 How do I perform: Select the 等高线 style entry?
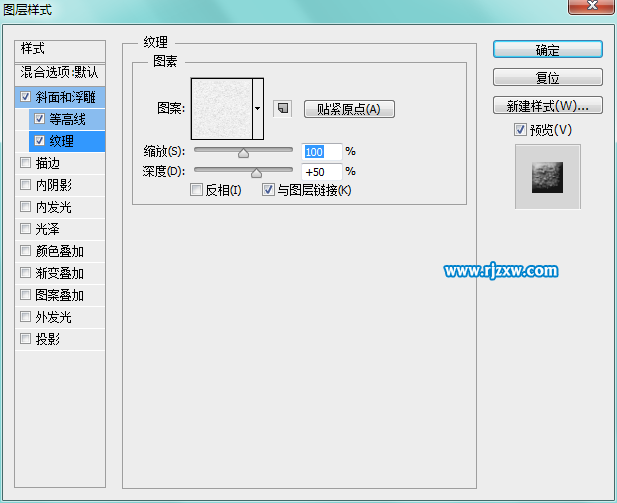[67, 119]
